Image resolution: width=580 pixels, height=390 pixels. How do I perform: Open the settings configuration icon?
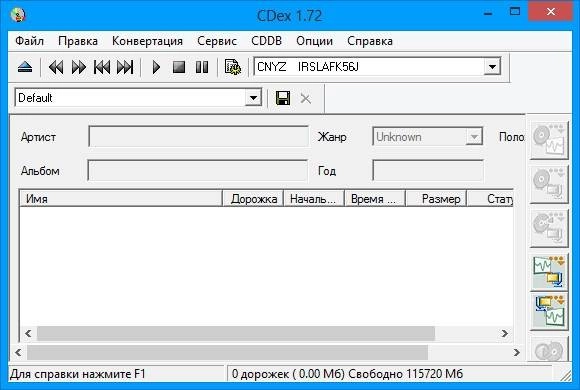pyautogui.click(x=233, y=67)
